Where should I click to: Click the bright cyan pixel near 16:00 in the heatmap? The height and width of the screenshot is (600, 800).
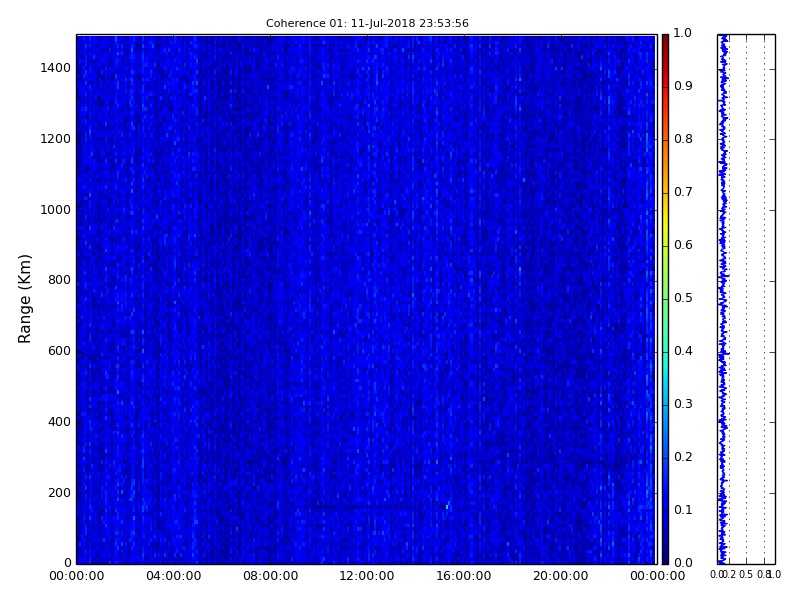pos(447,507)
